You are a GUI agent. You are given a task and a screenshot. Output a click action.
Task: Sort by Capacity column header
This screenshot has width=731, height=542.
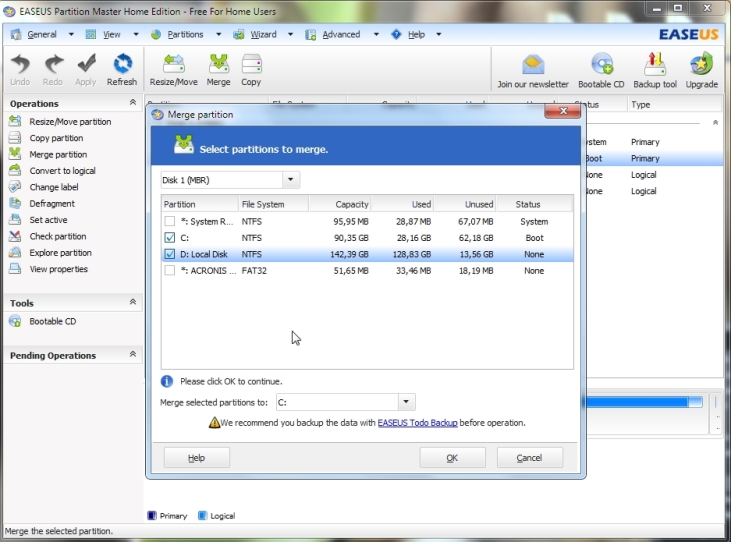340,204
